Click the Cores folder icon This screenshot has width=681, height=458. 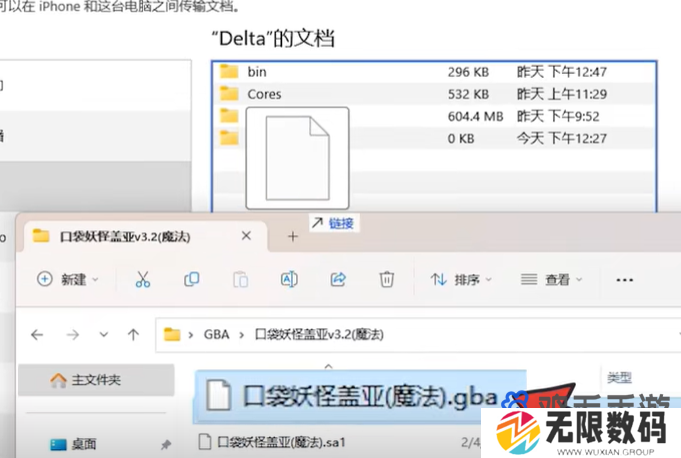coord(229,93)
